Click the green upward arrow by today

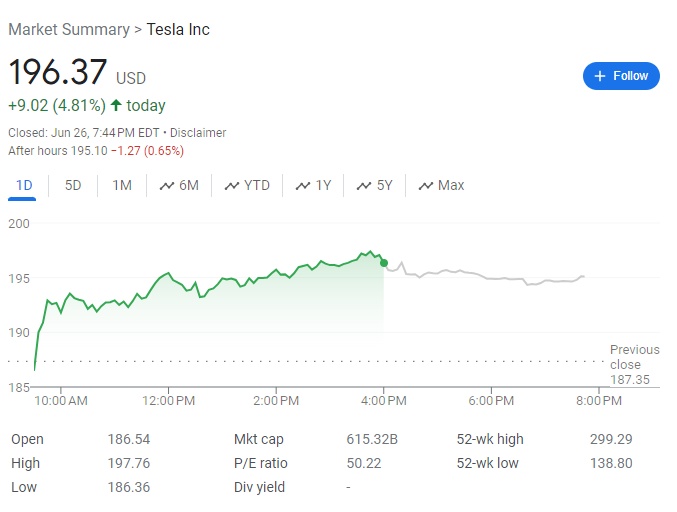[x=116, y=105]
